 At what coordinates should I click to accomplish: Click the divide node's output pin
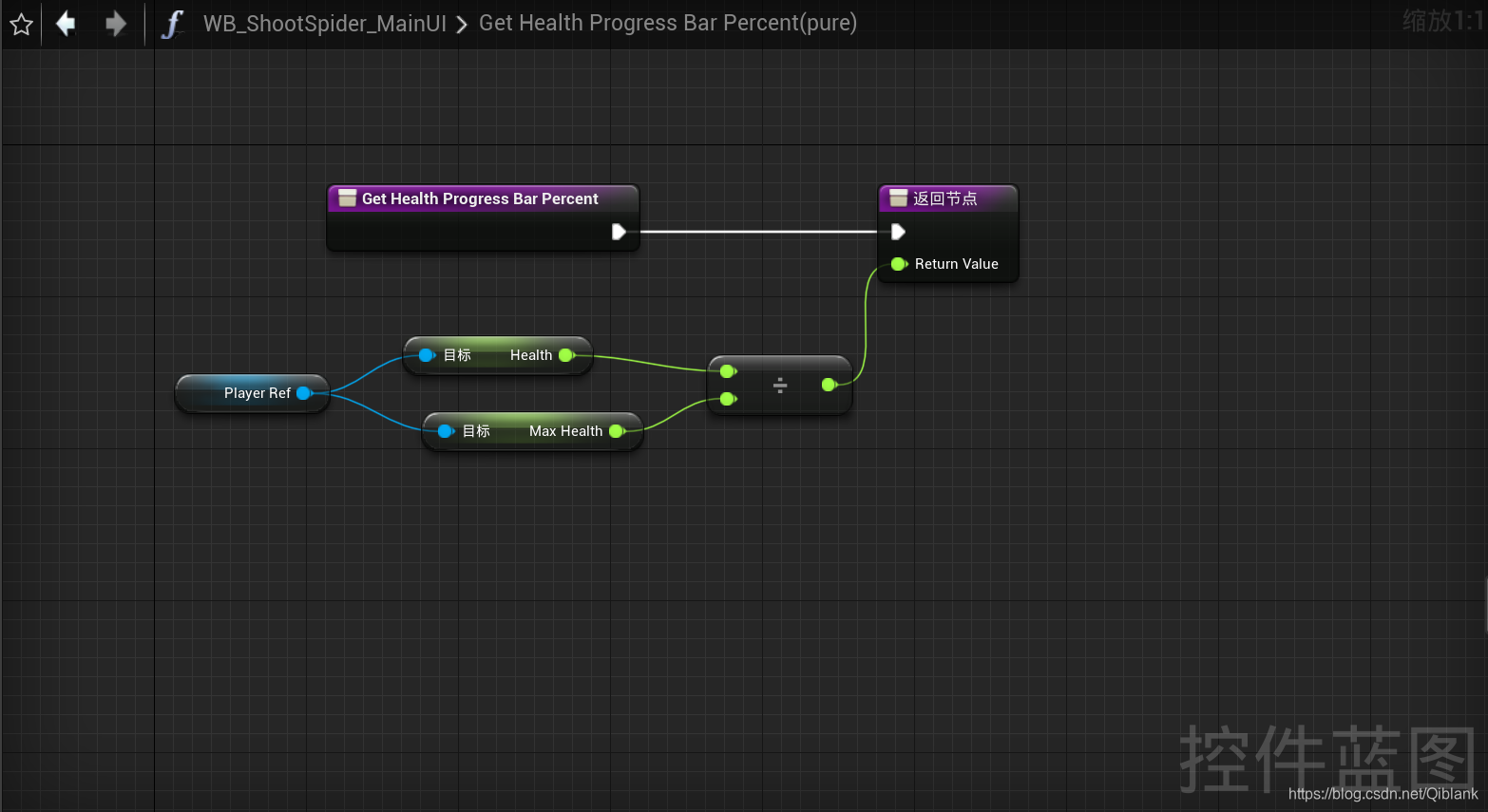point(829,385)
